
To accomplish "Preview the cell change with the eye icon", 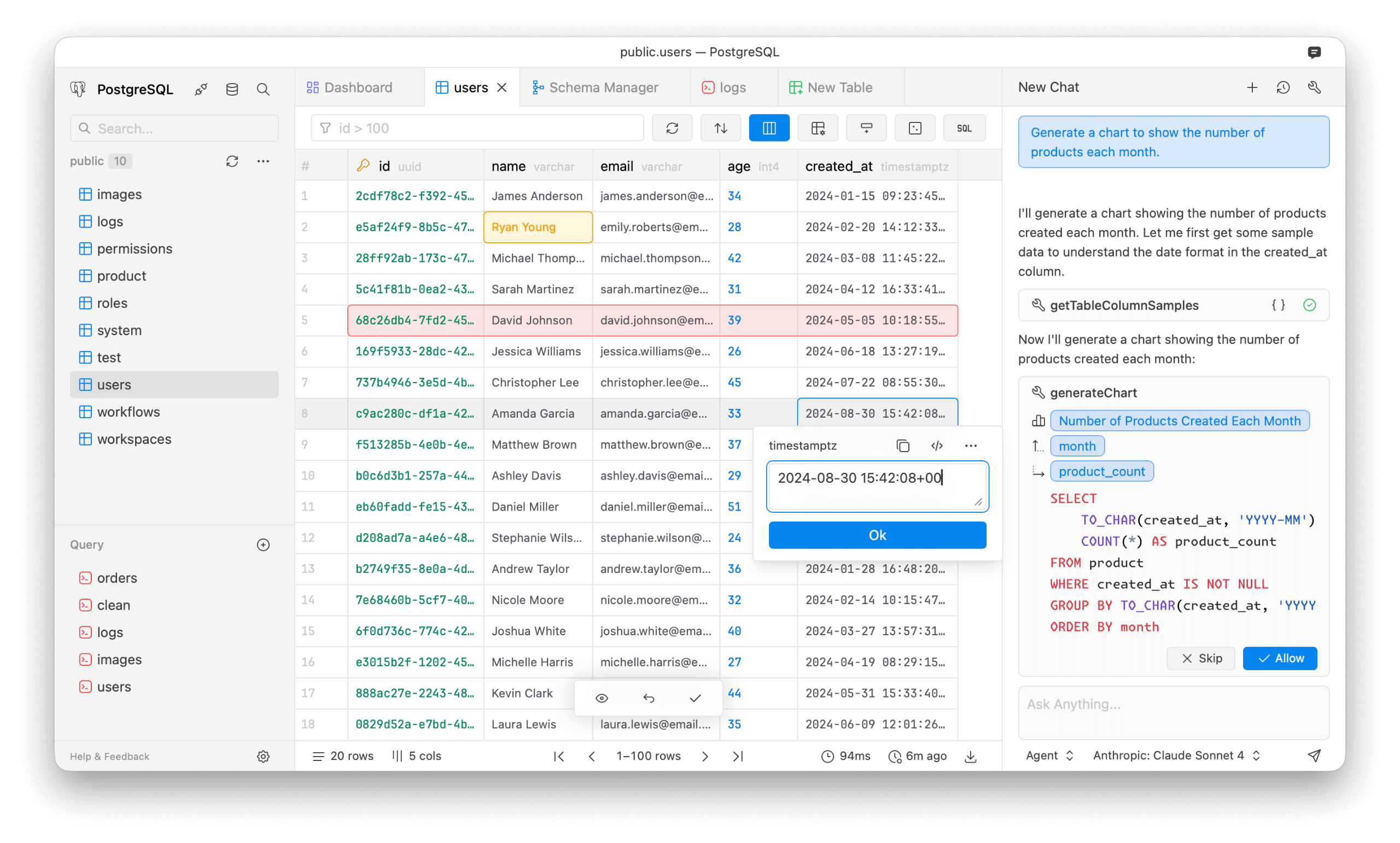I will coord(602,698).
